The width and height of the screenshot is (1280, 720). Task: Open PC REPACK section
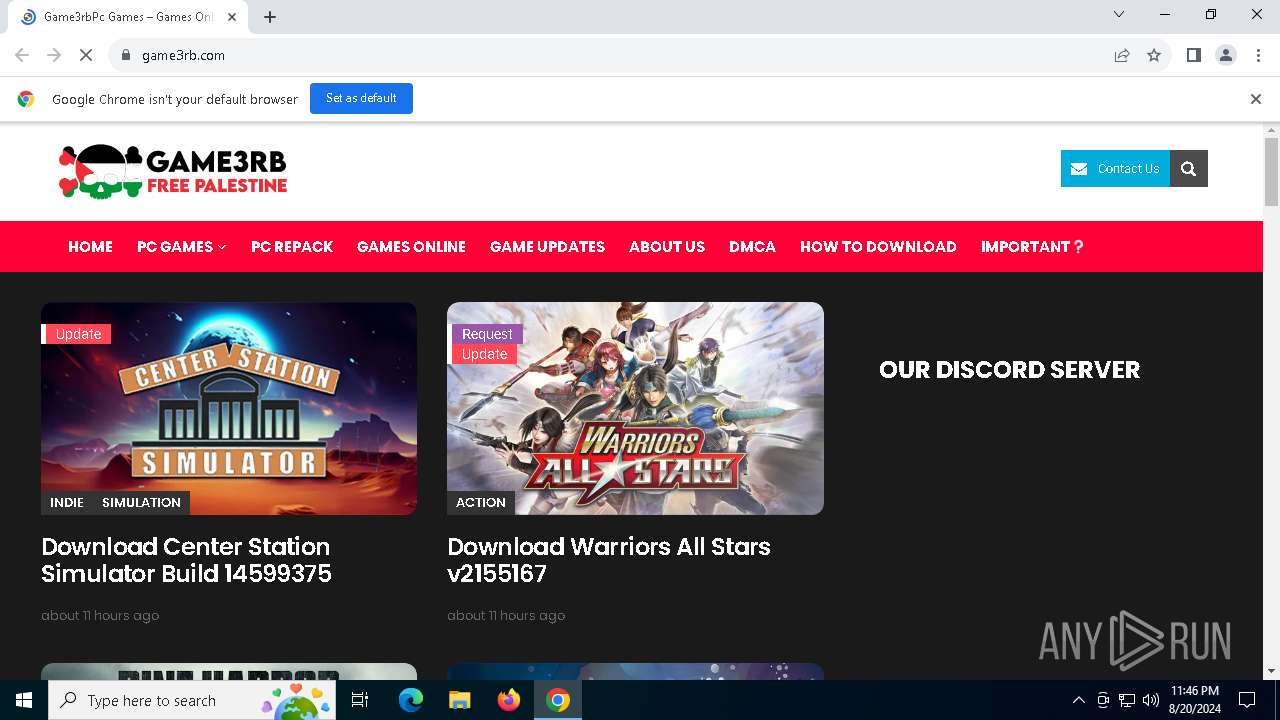[x=292, y=246]
